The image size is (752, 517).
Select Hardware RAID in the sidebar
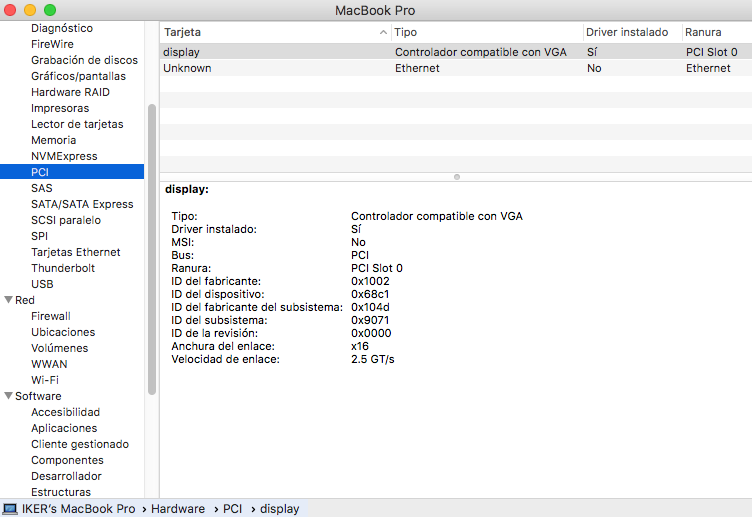pyautogui.click(x=70, y=92)
